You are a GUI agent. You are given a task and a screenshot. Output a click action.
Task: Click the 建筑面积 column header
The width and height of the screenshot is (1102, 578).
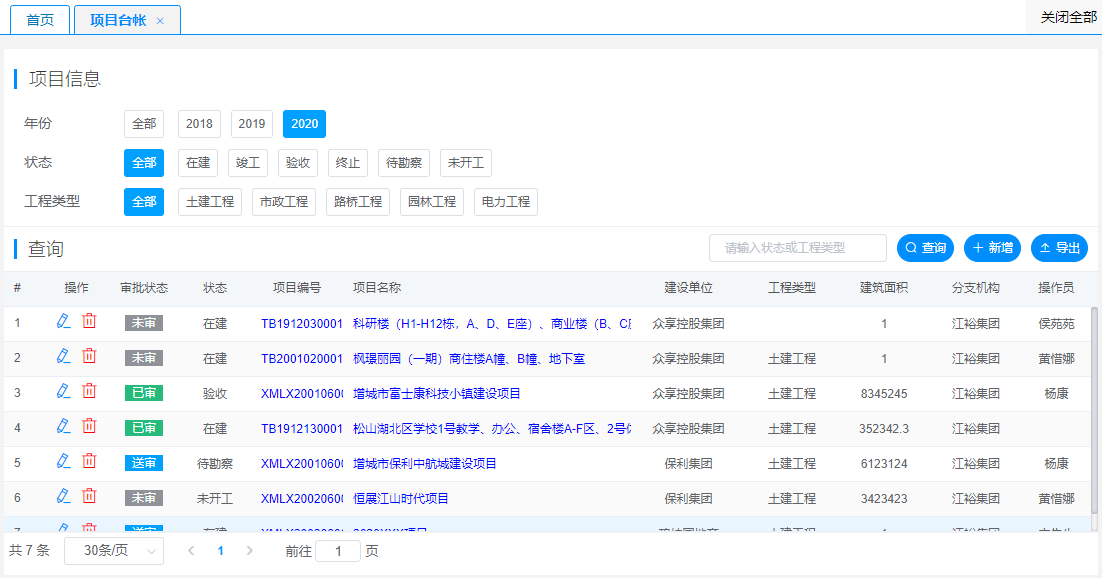coord(884,288)
